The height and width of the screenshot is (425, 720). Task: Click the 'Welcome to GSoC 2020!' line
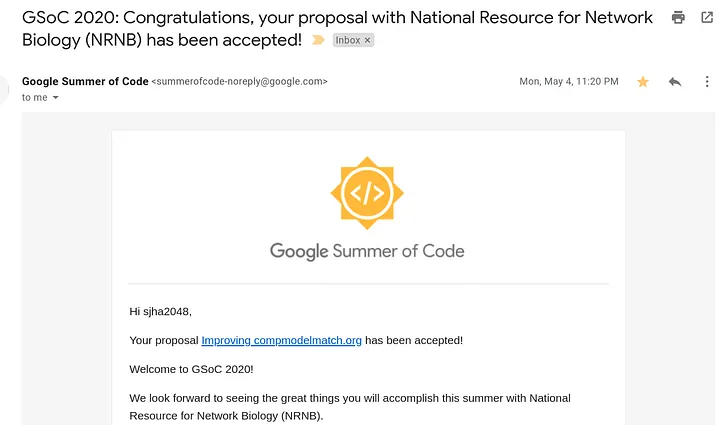tap(192, 369)
